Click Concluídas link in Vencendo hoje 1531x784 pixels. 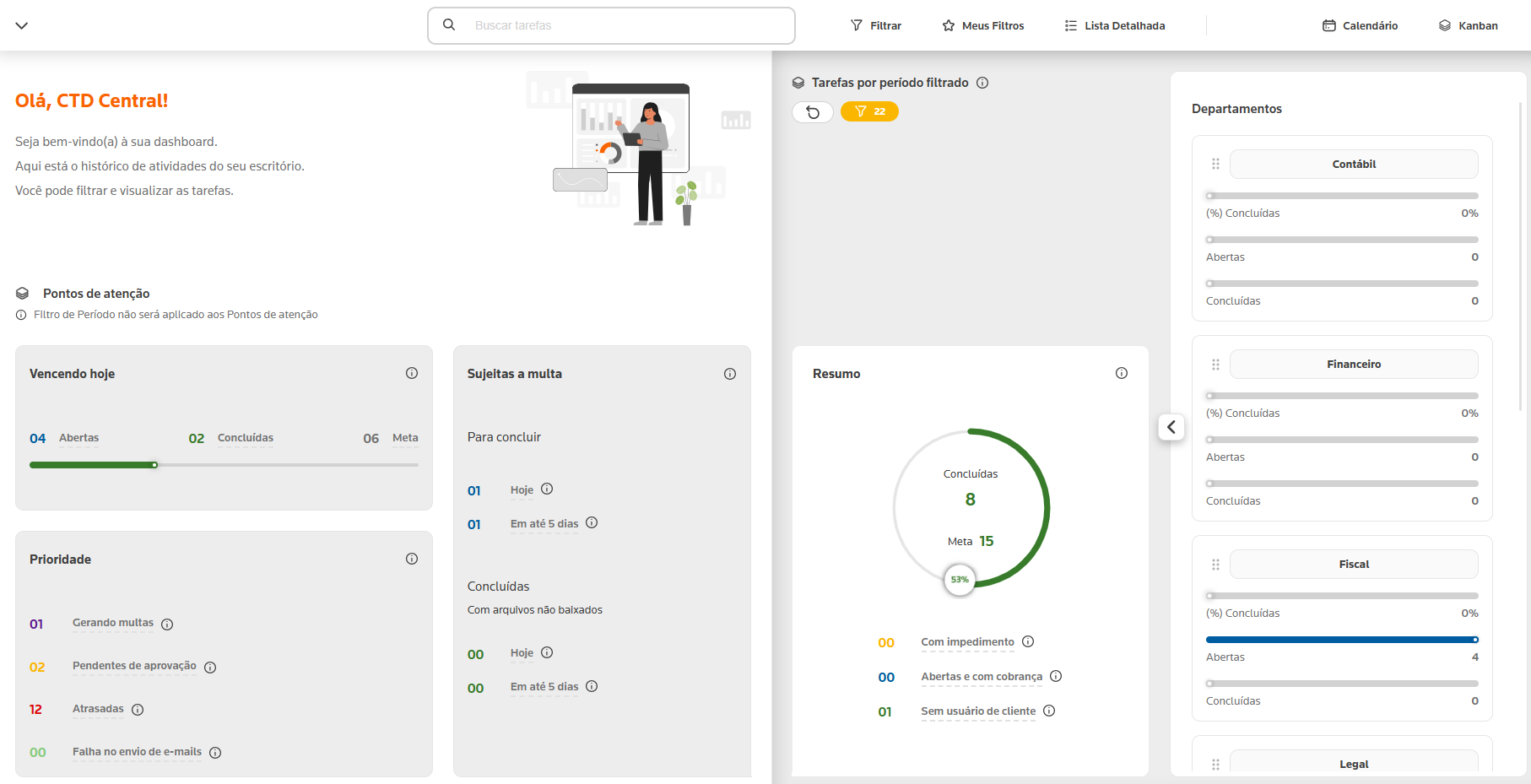click(x=246, y=438)
